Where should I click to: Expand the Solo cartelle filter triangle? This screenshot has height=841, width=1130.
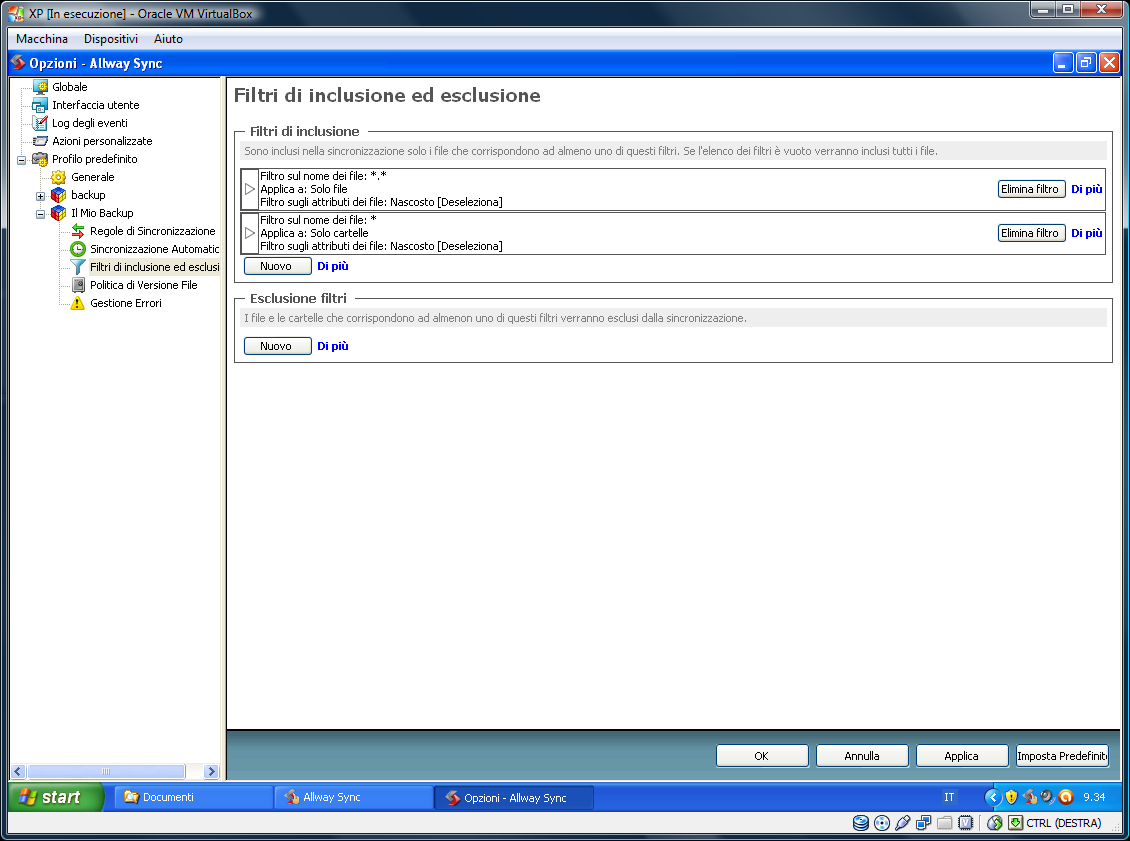pyautogui.click(x=249, y=233)
